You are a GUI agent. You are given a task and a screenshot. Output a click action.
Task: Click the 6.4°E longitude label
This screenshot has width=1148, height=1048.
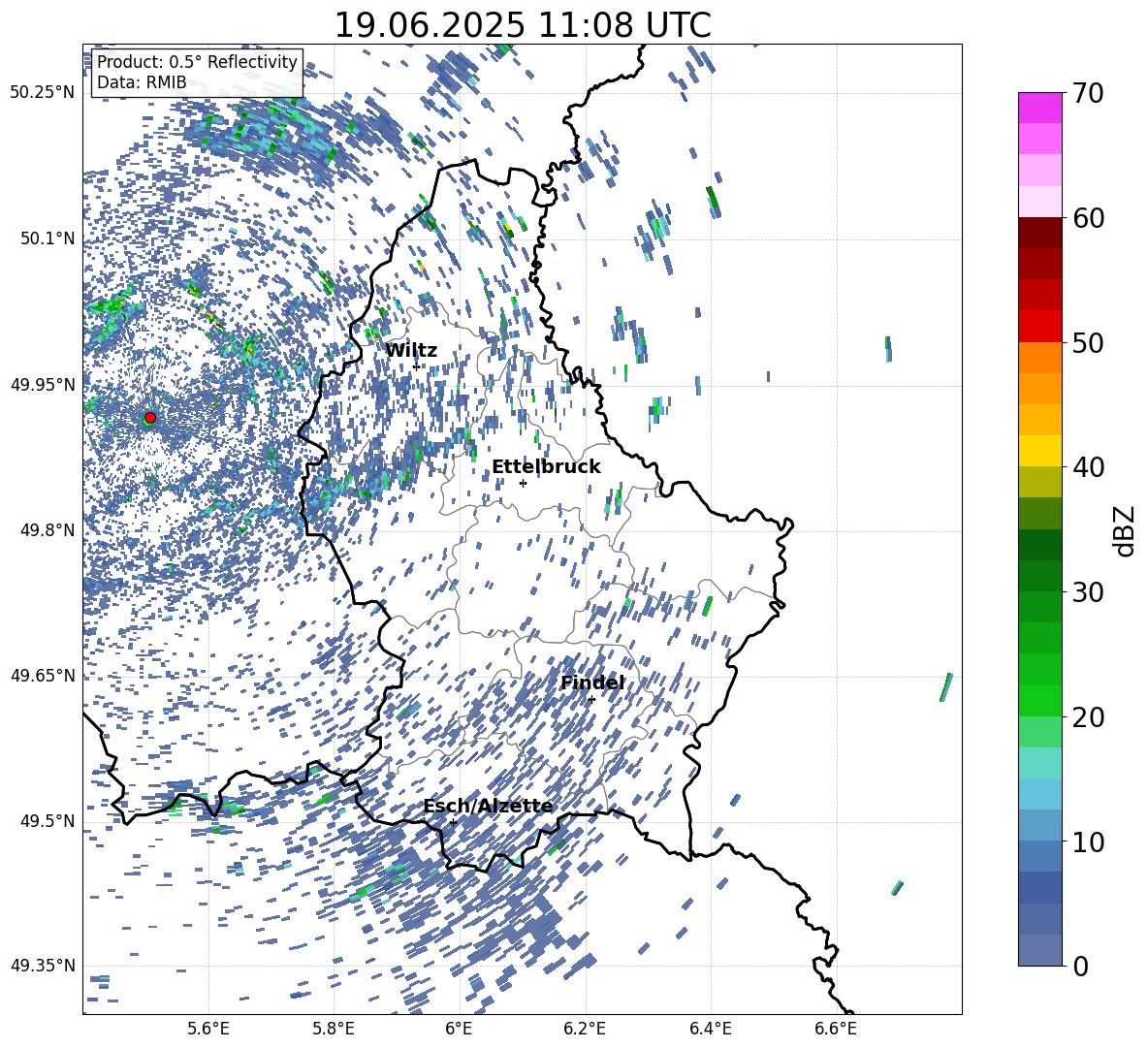(x=710, y=1029)
